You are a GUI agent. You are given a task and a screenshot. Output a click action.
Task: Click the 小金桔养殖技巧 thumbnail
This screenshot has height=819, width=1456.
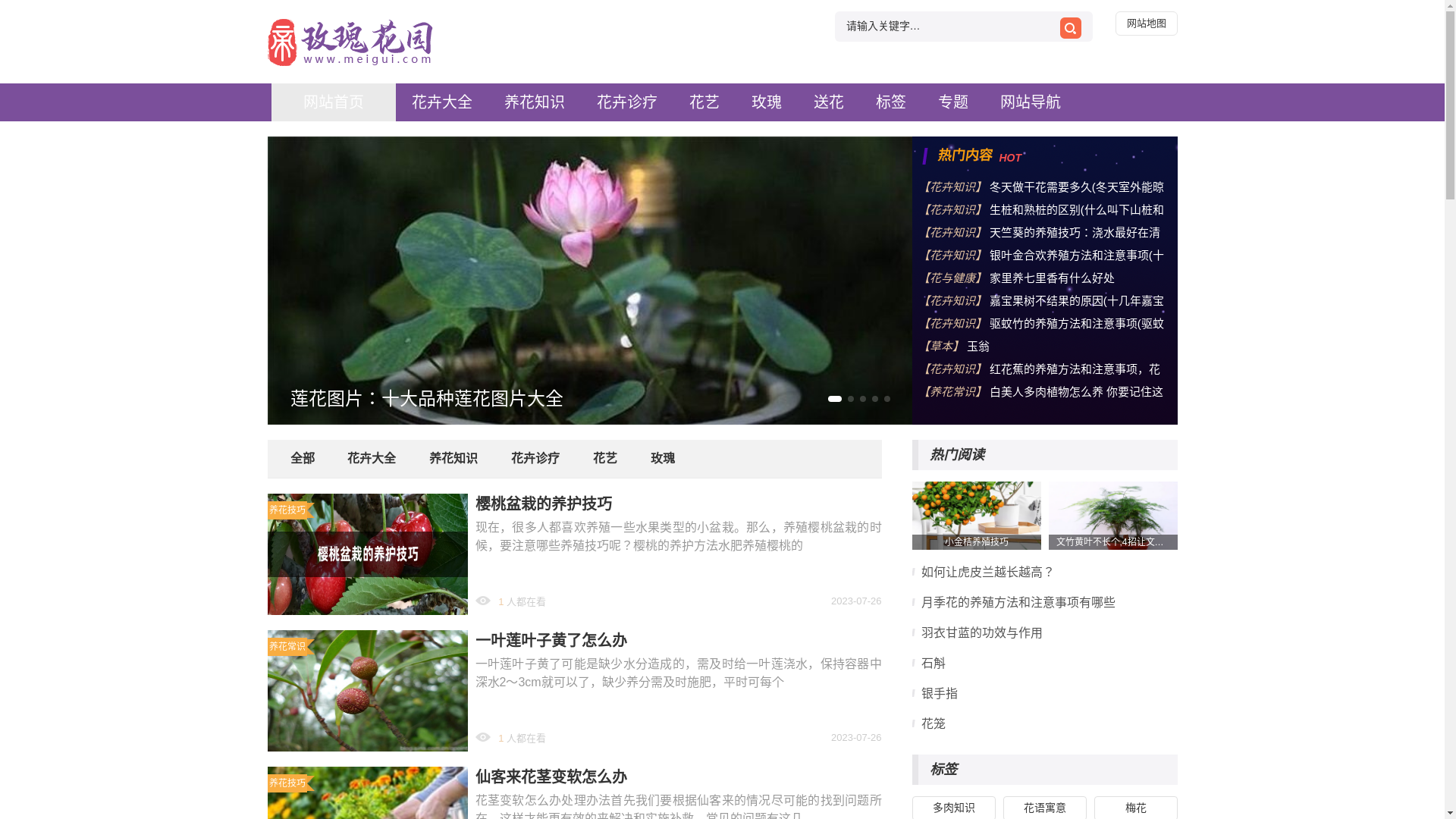coord(976,516)
